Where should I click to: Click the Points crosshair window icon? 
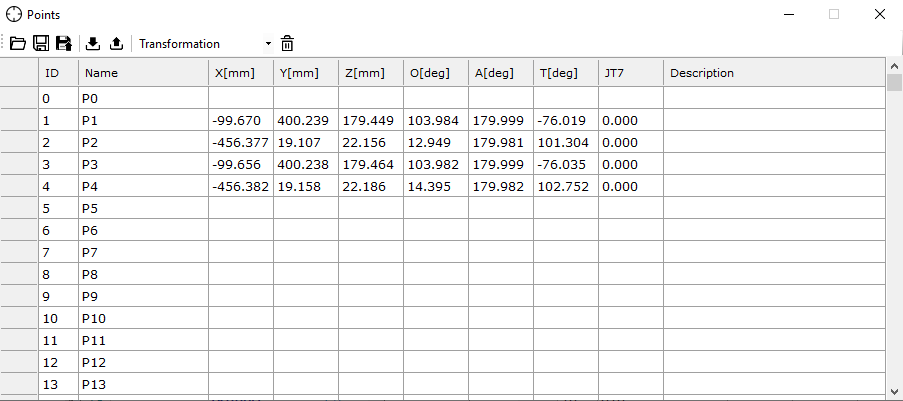click(x=14, y=14)
